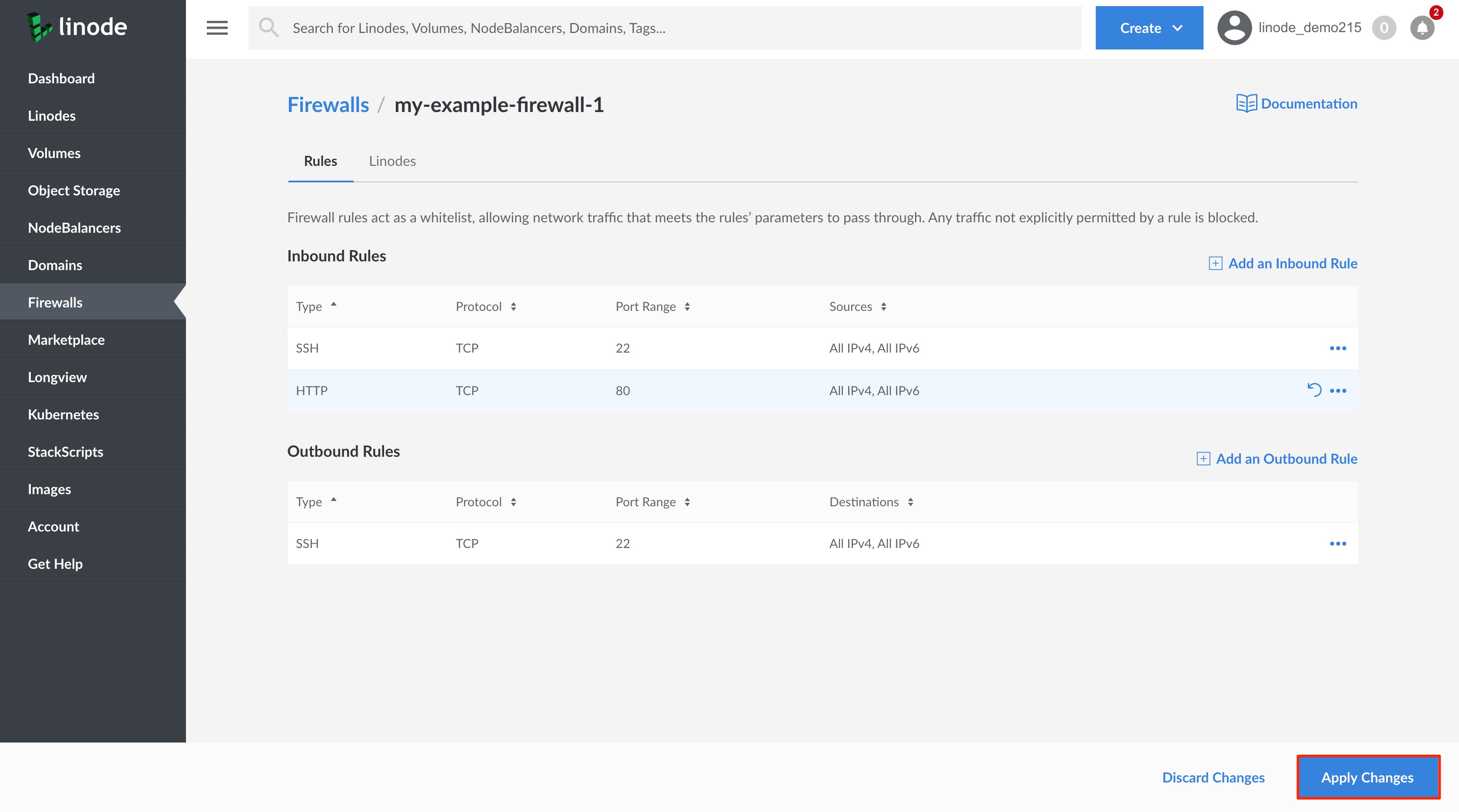Click Apply Changes button
This screenshot has width=1459, height=812.
[x=1367, y=777]
